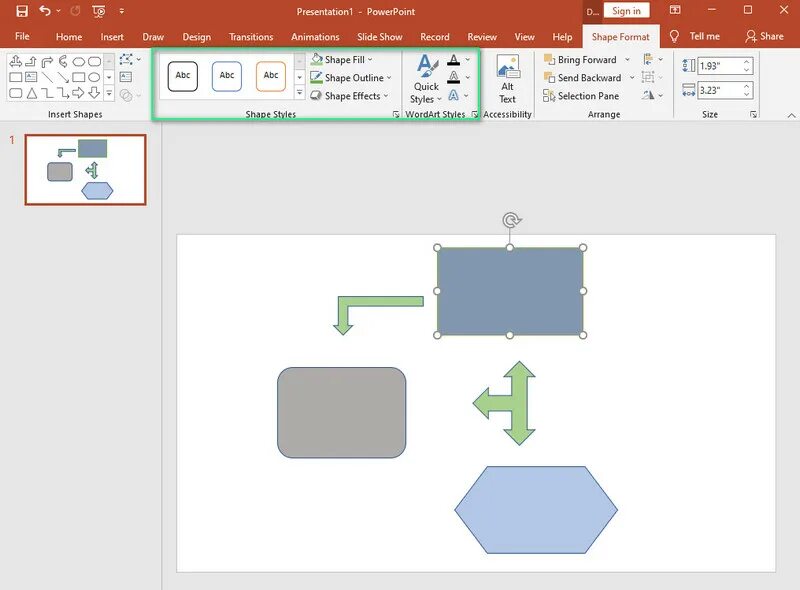Click the Sign in button
800x590 pixels.
pyautogui.click(x=627, y=11)
